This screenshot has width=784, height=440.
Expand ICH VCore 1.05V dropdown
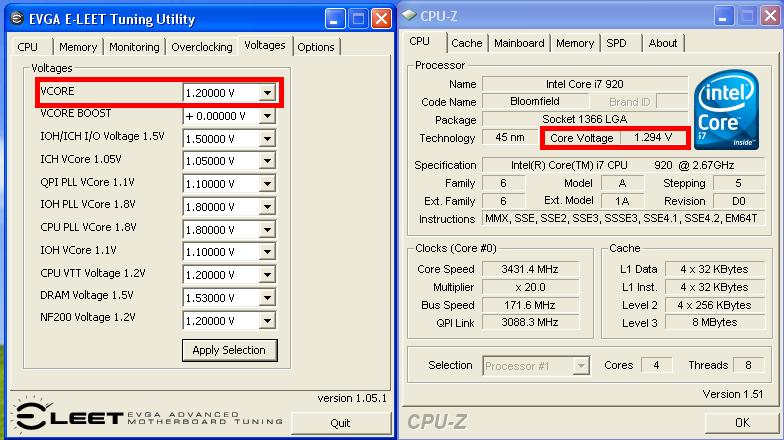click(x=268, y=161)
